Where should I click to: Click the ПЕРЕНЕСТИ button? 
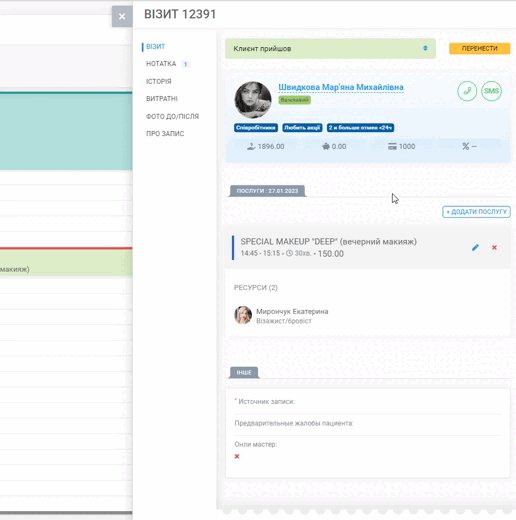tap(480, 48)
